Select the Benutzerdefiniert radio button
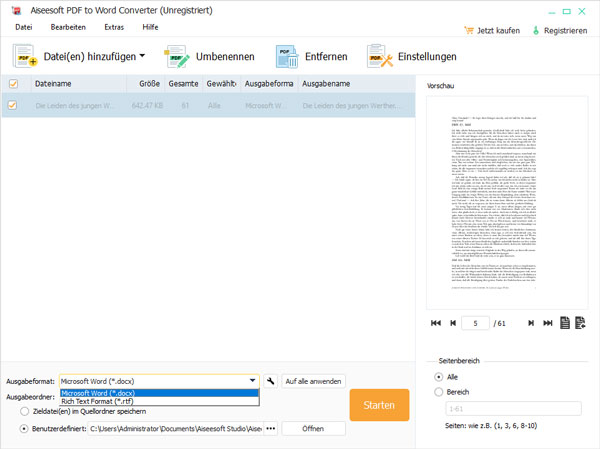 [24, 429]
